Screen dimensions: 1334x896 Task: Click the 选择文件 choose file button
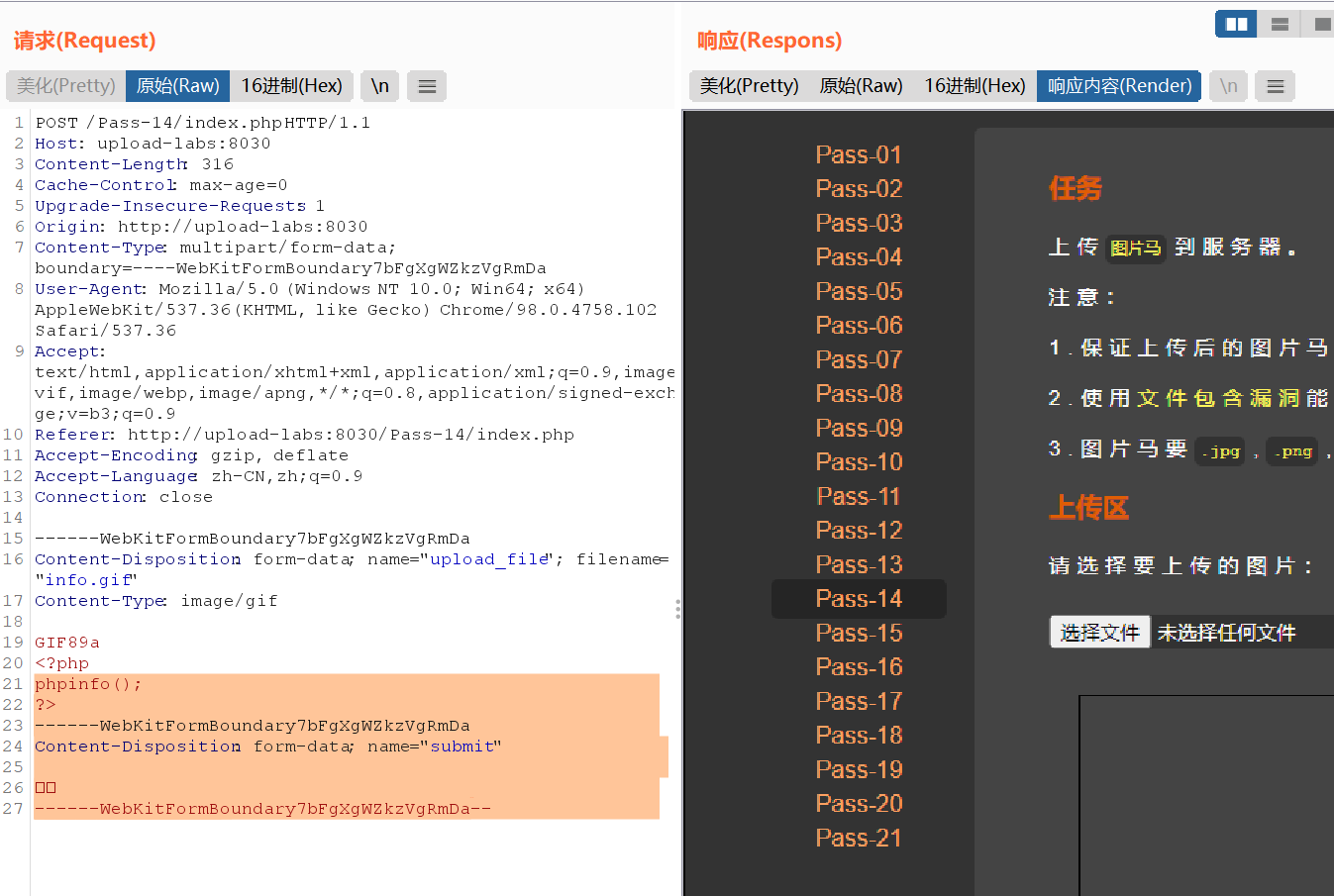point(1099,632)
